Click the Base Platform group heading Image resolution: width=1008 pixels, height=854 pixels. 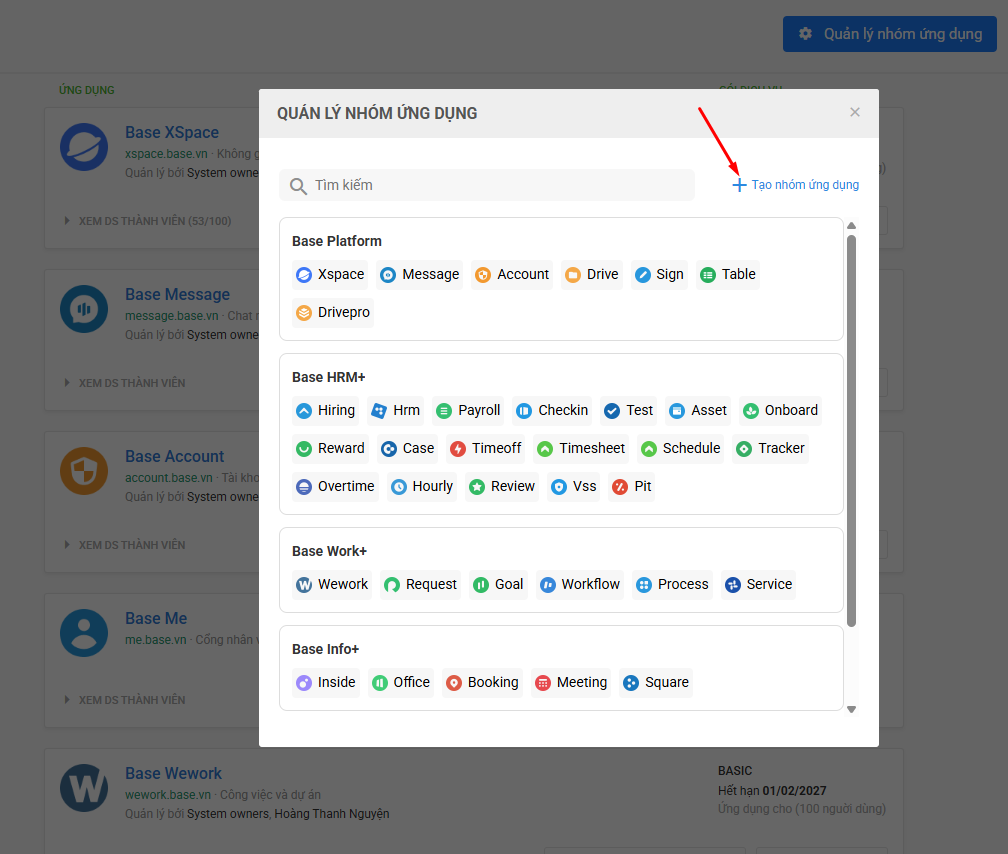[337, 241]
